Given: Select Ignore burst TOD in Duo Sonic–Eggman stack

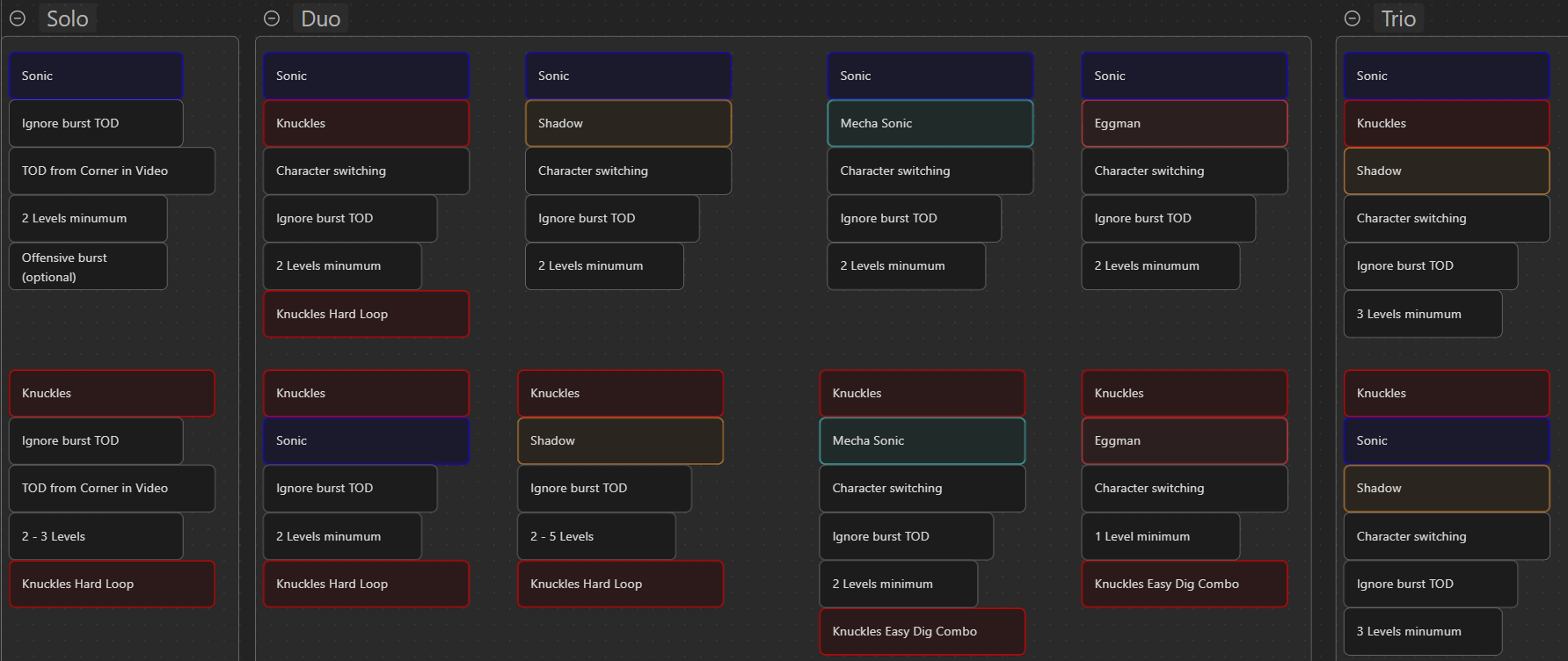Looking at the screenshot, I should pyautogui.click(x=1169, y=218).
